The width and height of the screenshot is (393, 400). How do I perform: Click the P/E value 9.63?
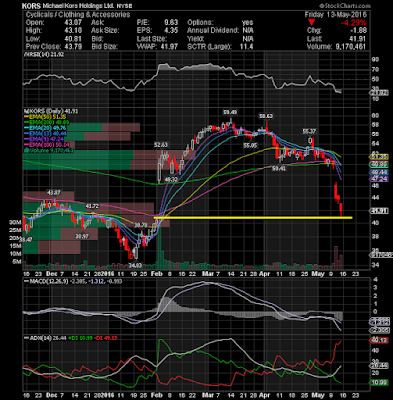tap(171, 23)
